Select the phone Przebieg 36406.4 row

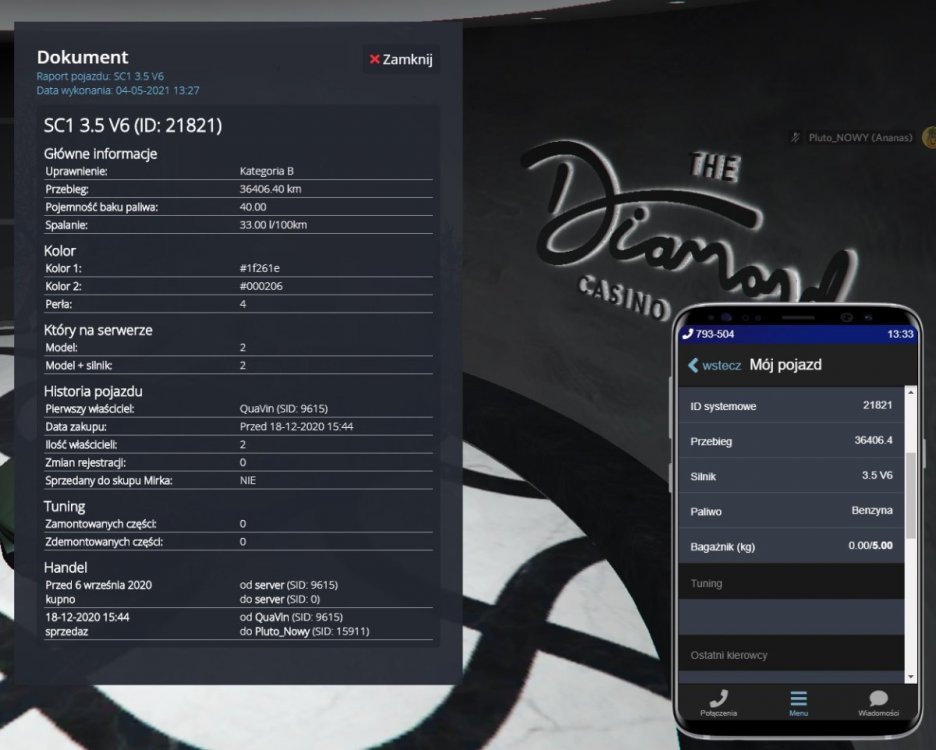(792, 441)
